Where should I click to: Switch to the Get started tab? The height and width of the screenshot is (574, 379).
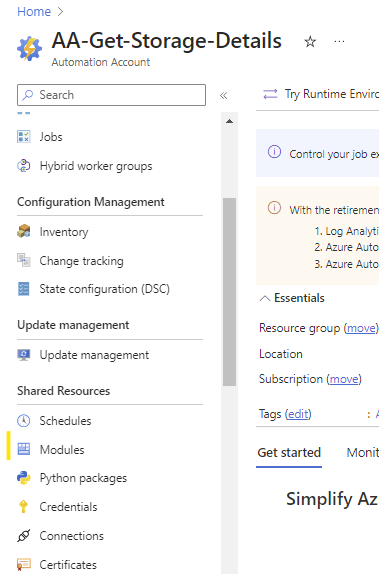point(289,452)
